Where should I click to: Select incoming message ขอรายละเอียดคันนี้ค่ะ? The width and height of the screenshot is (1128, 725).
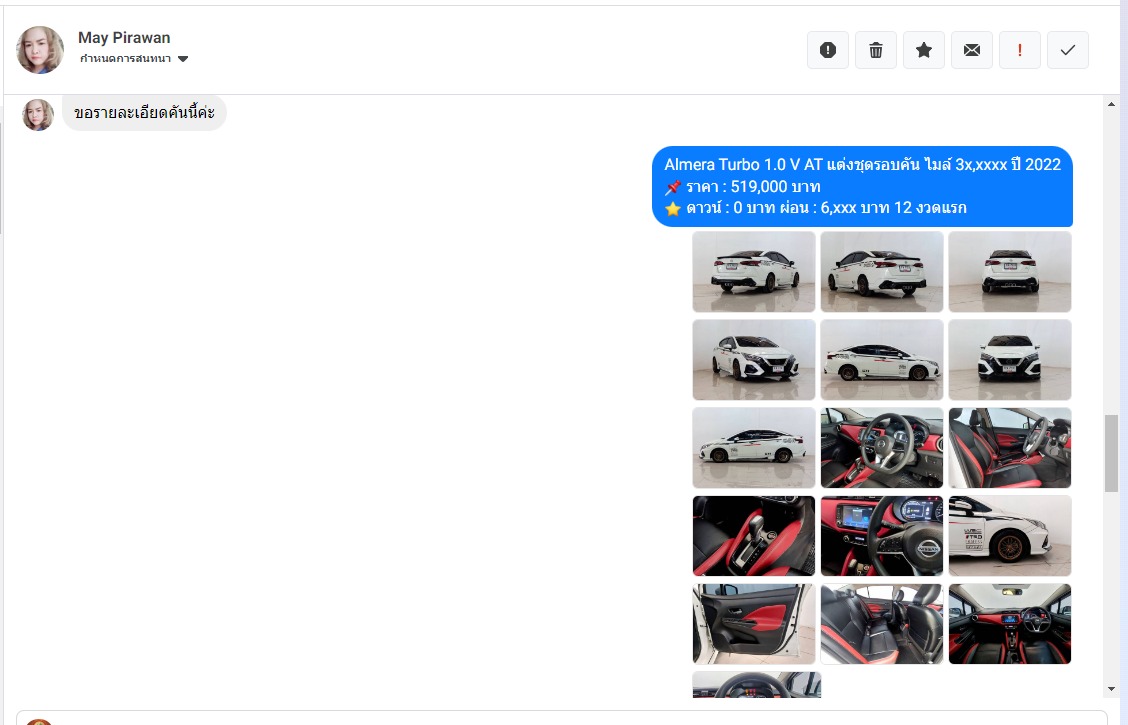tap(144, 113)
